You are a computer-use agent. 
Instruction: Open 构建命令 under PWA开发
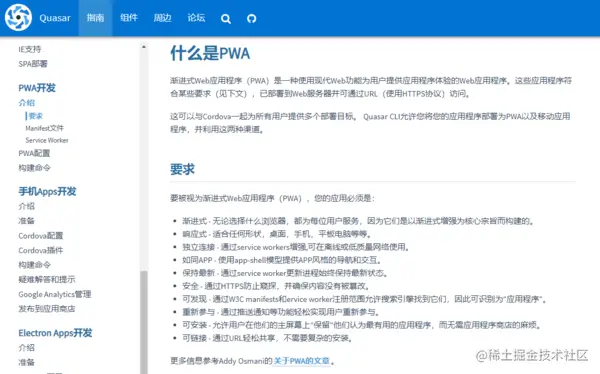coord(34,168)
